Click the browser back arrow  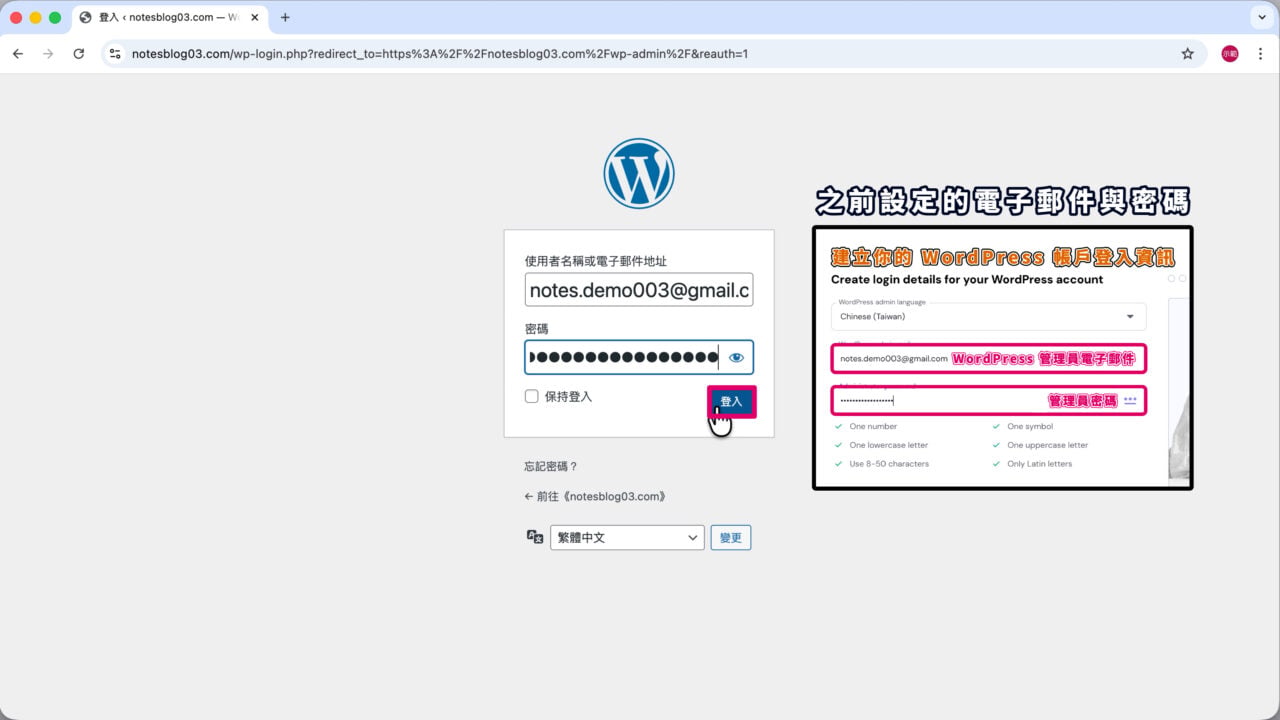[18, 54]
